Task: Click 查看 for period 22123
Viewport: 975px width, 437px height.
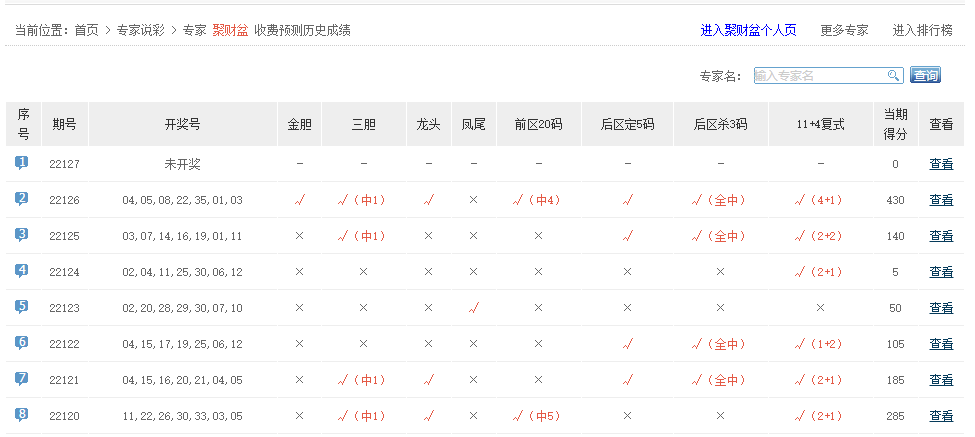Action: click(941, 308)
